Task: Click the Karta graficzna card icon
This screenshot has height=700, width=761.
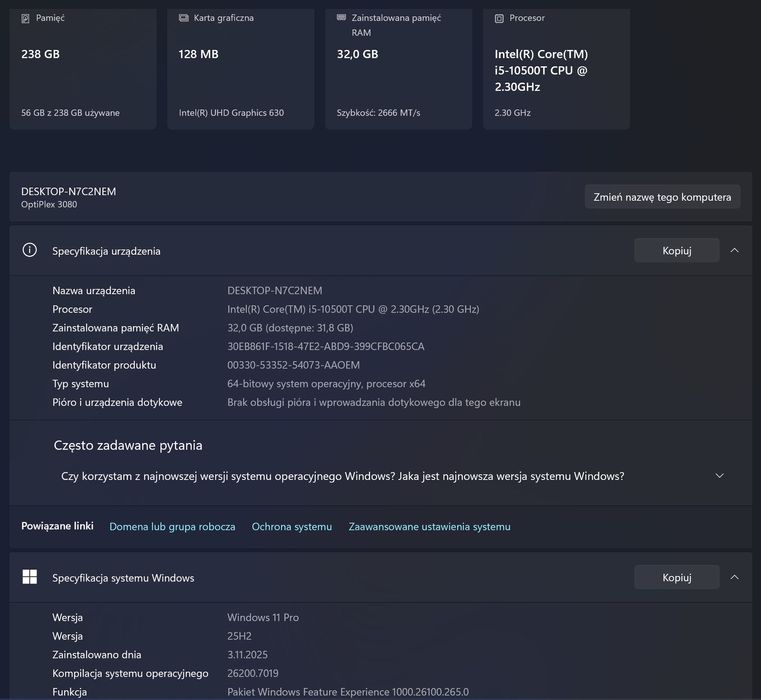Action: 184,18
